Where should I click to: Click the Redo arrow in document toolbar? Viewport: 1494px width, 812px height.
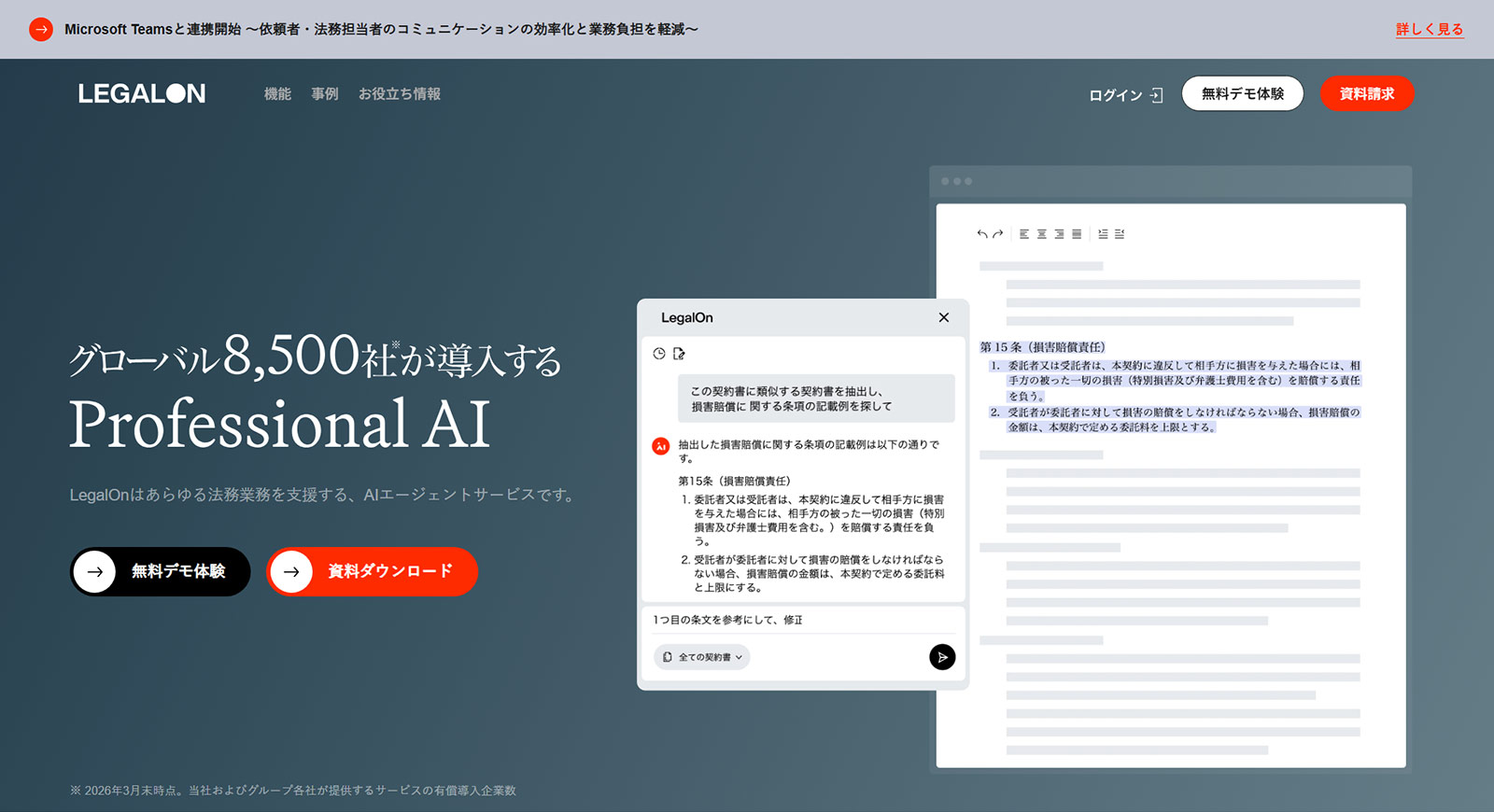pyautogui.click(x=998, y=234)
